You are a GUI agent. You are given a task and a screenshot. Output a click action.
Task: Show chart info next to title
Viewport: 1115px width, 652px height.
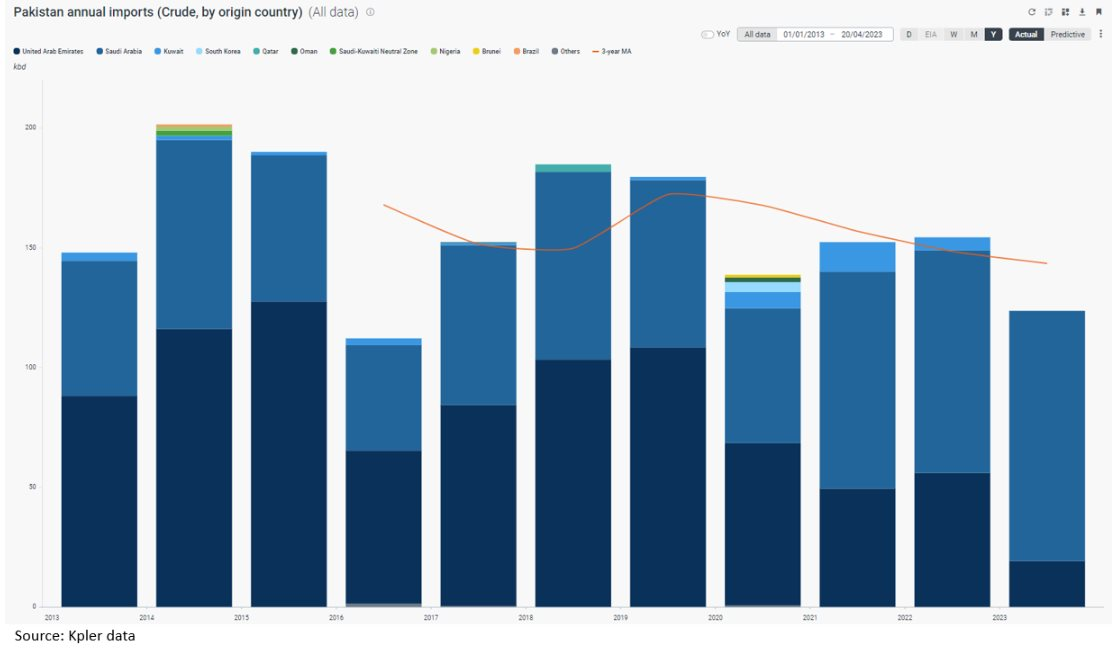pos(370,12)
